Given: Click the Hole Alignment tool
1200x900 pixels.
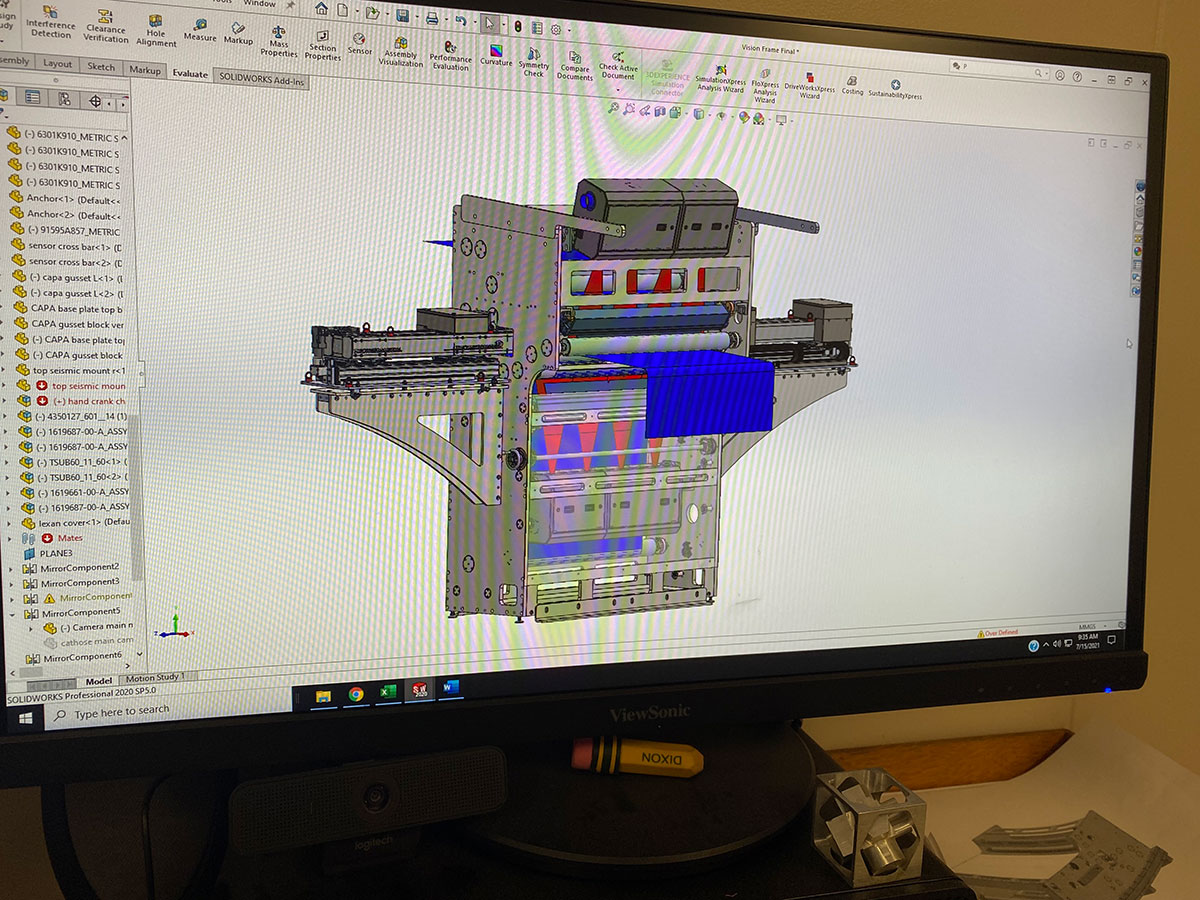Looking at the screenshot, I should click(156, 30).
